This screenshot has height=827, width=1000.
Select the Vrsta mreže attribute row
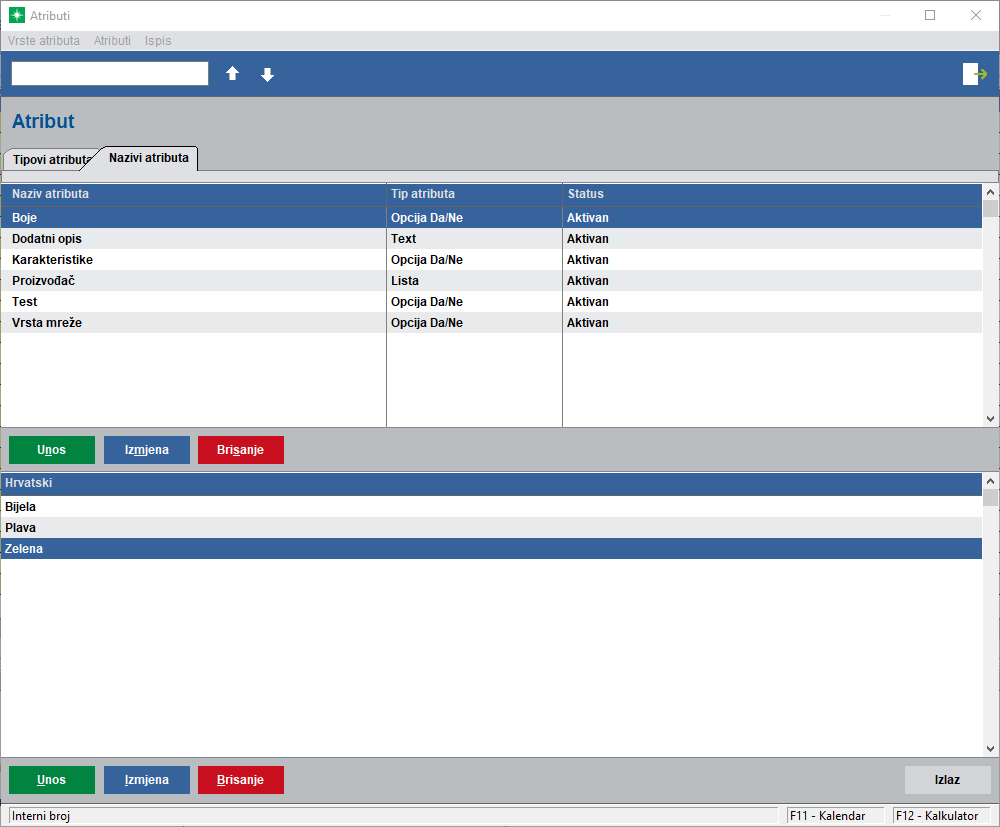[x=47, y=323]
